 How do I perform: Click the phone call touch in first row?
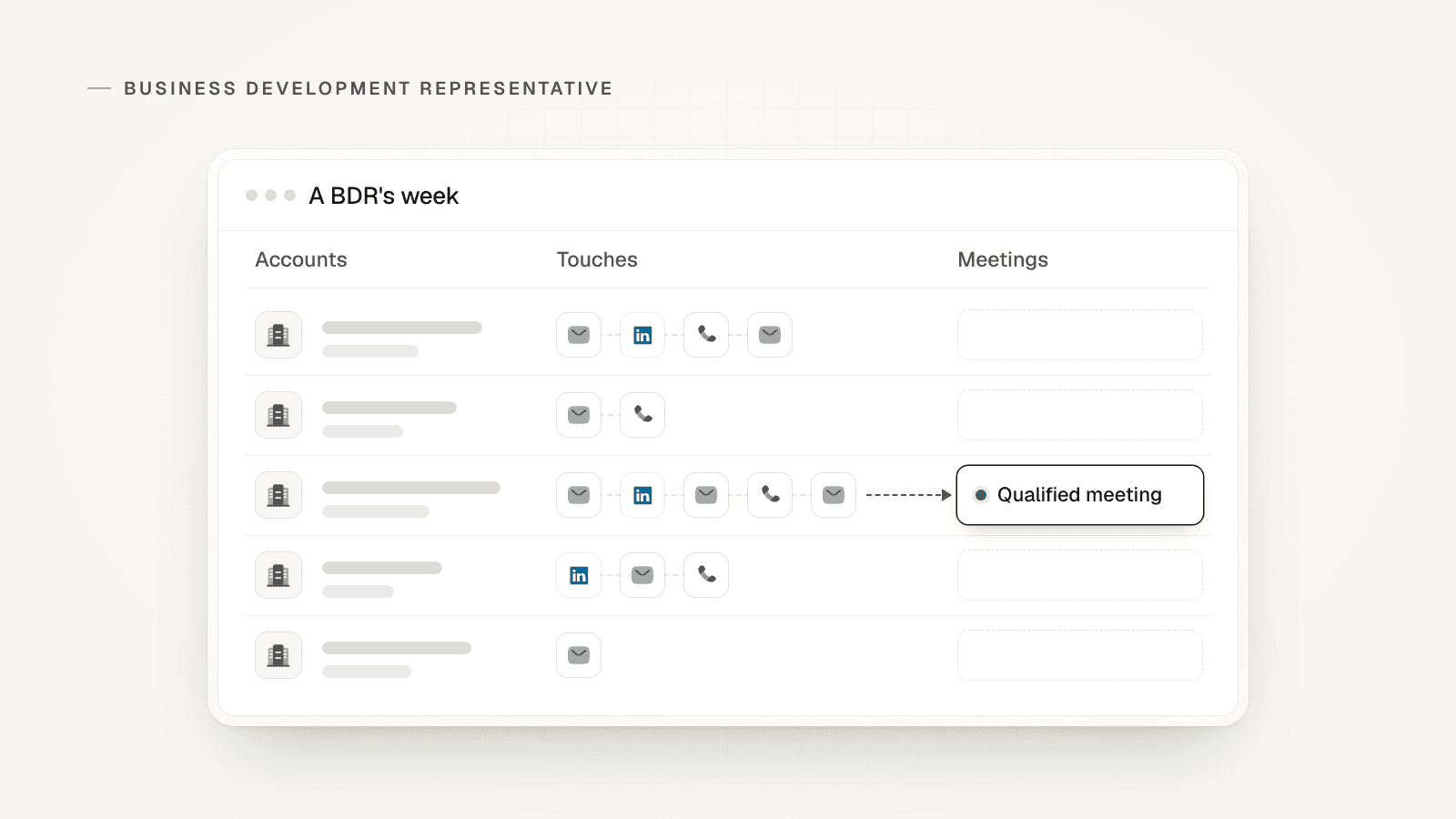pyautogui.click(x=706, y=335)
